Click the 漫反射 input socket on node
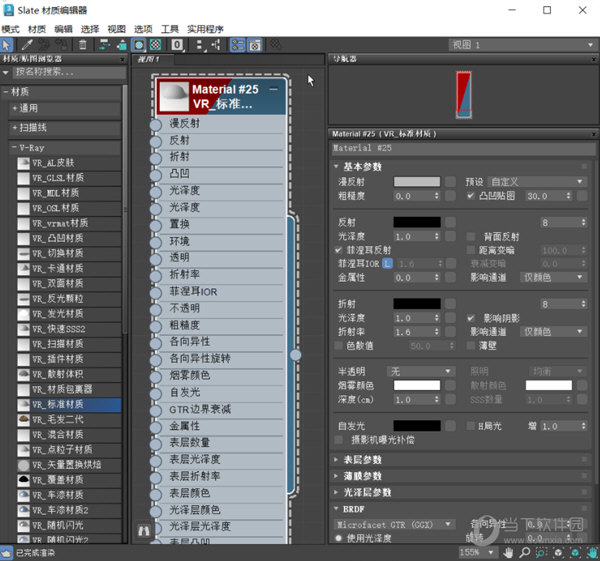 coord(156,125)
